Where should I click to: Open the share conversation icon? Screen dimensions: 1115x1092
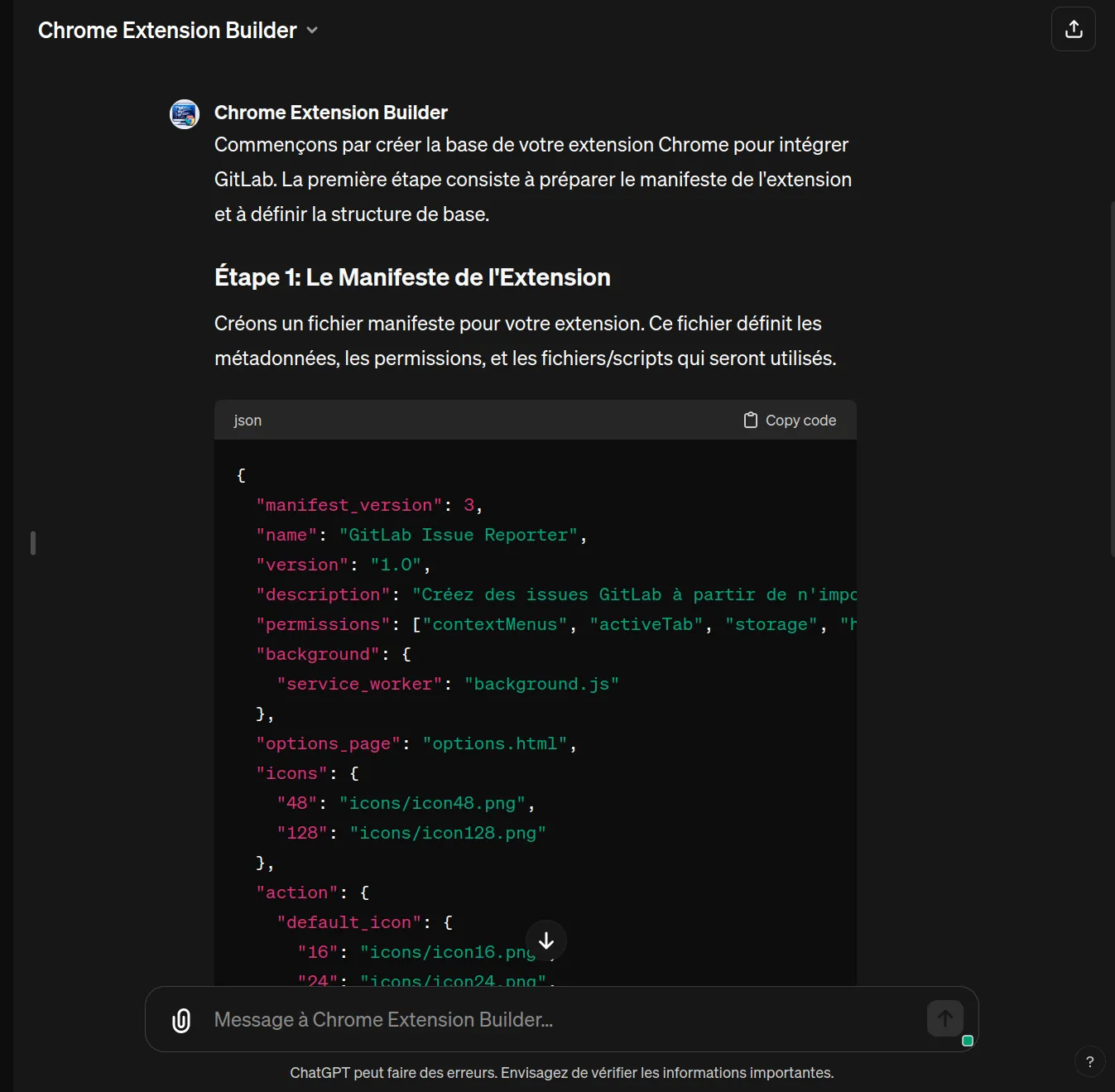coord(1073,29)
